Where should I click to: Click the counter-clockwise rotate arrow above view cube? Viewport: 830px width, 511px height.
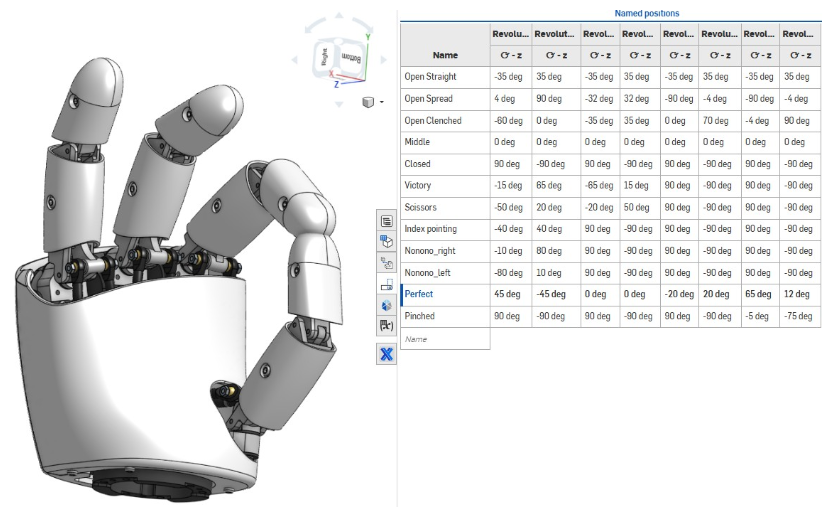[x=314, y=24]
